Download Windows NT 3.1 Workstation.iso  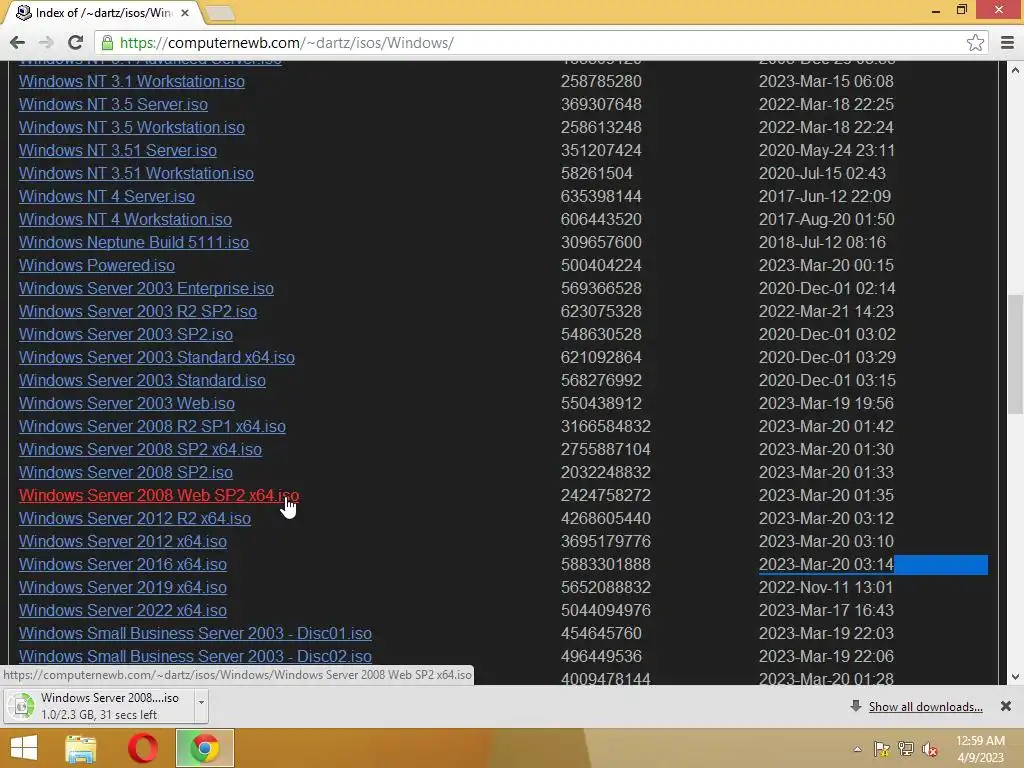pyautogui.click(x=132, y=82)
